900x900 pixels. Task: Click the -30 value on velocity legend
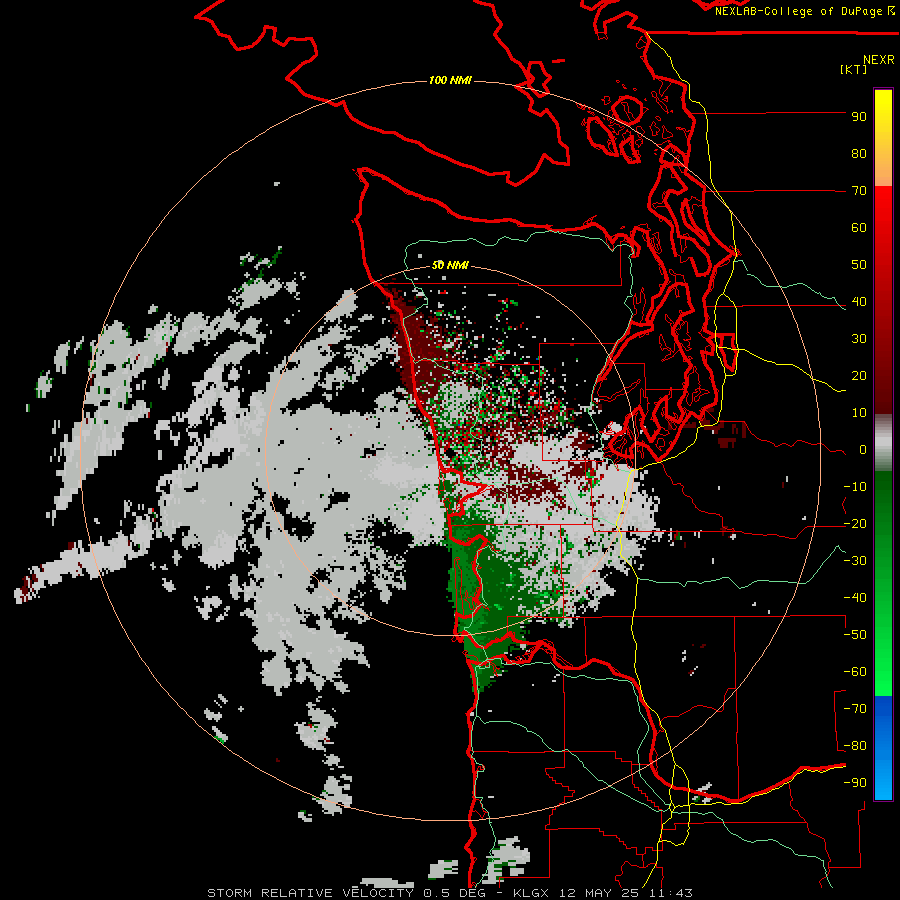coord(855,561)
